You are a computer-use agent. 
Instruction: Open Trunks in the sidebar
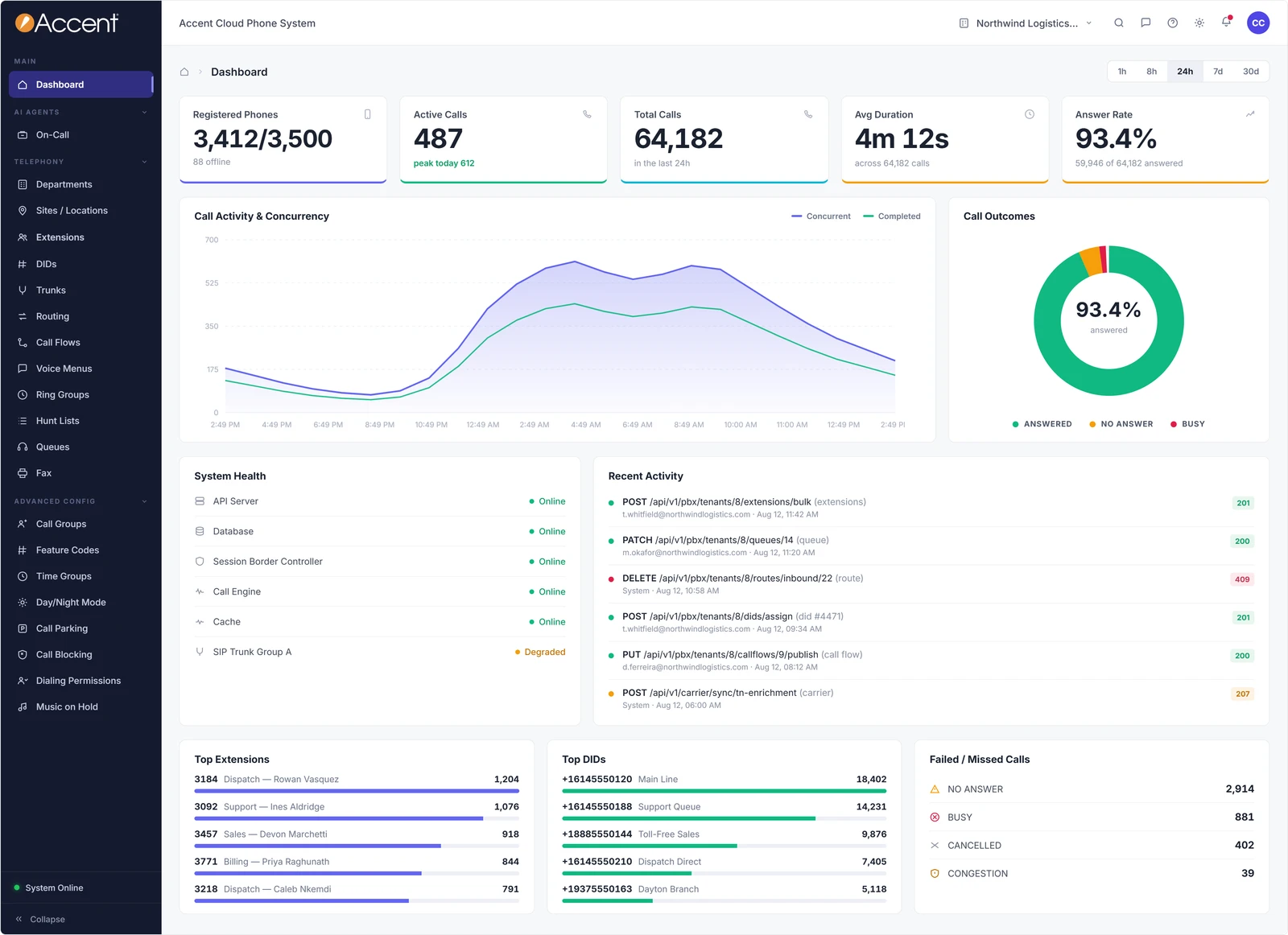(80, 290)
